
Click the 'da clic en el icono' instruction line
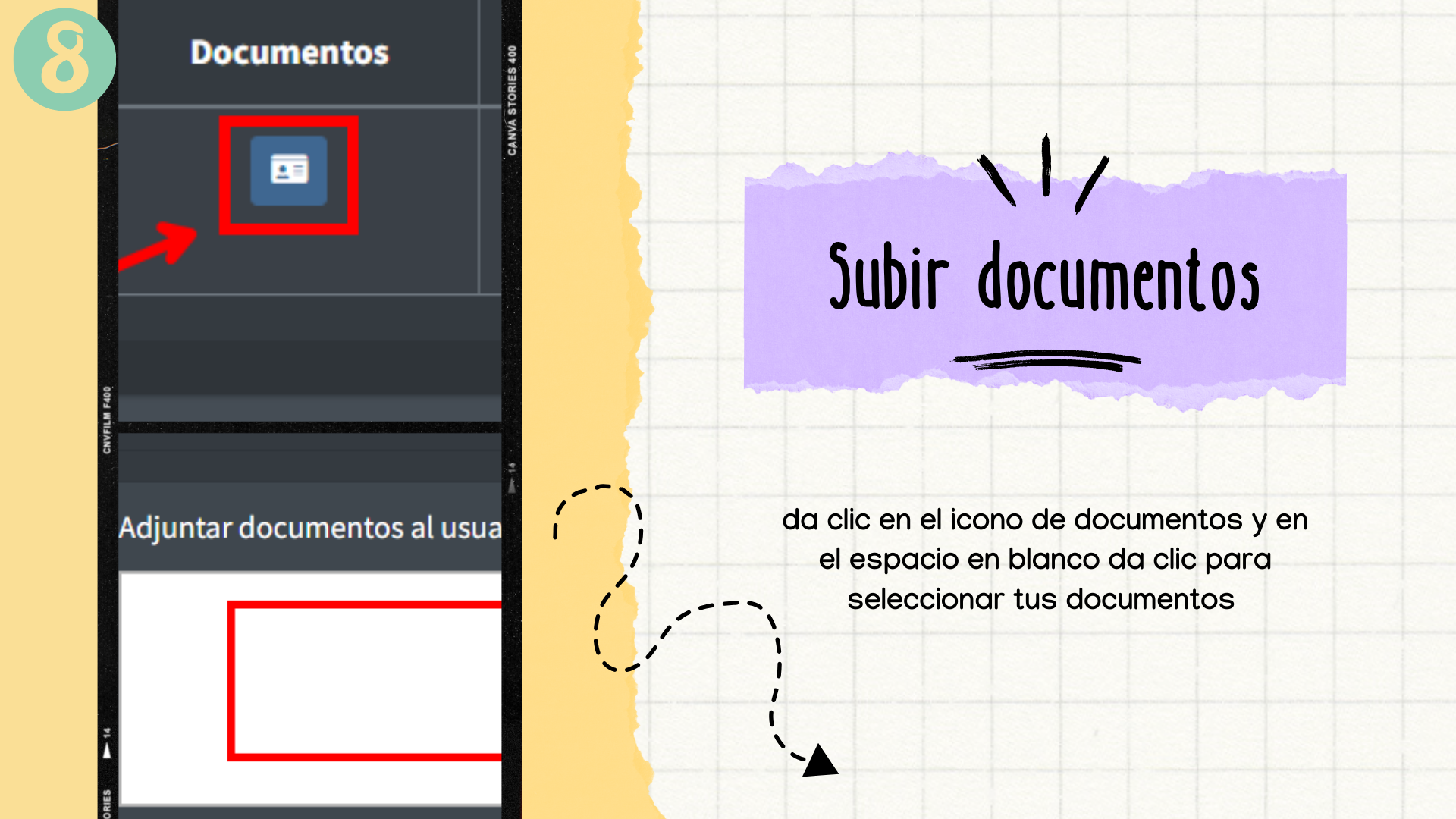(1044, 520)
